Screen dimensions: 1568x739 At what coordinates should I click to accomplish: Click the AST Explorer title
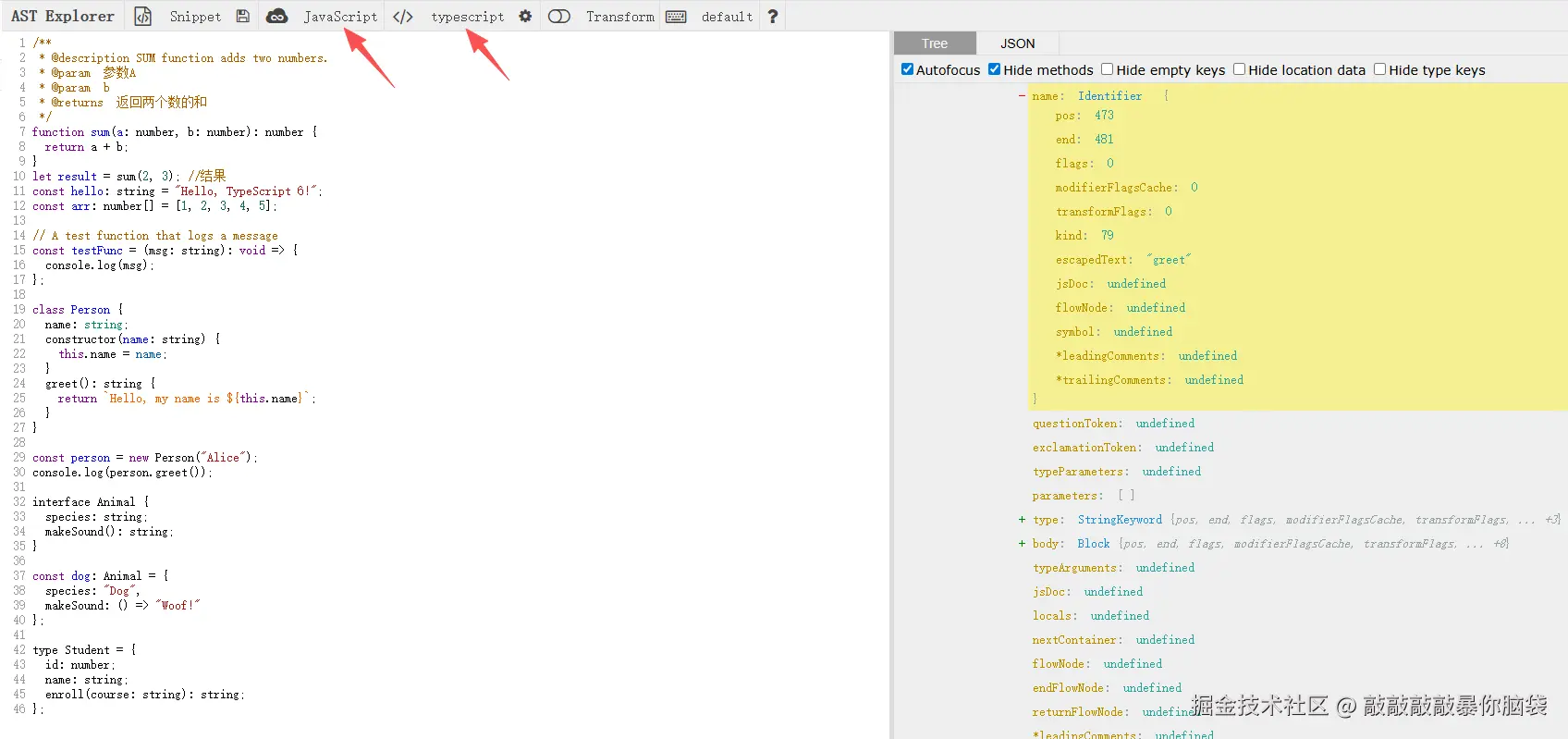63,17
